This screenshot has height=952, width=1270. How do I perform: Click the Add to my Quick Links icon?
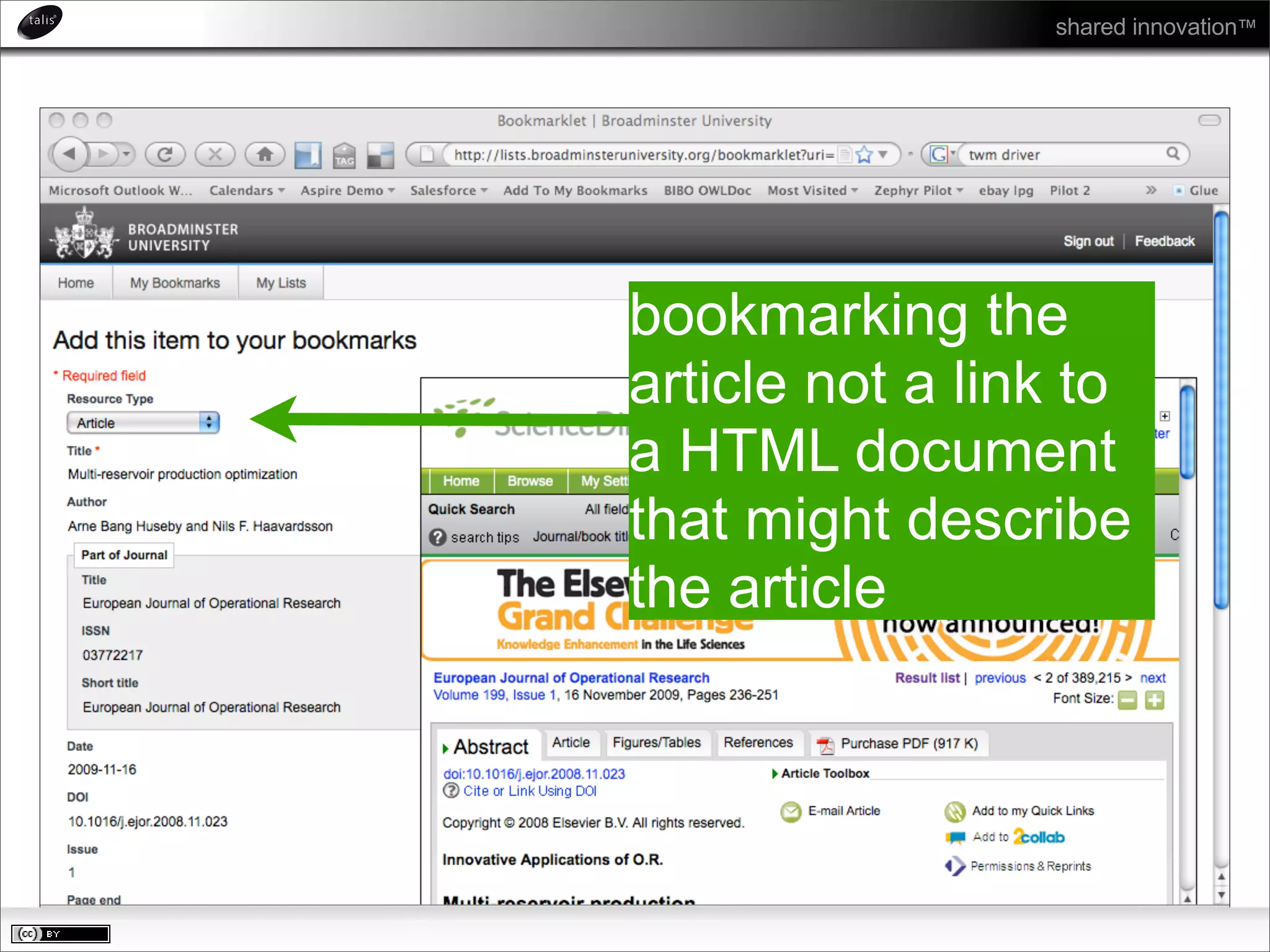955,811
